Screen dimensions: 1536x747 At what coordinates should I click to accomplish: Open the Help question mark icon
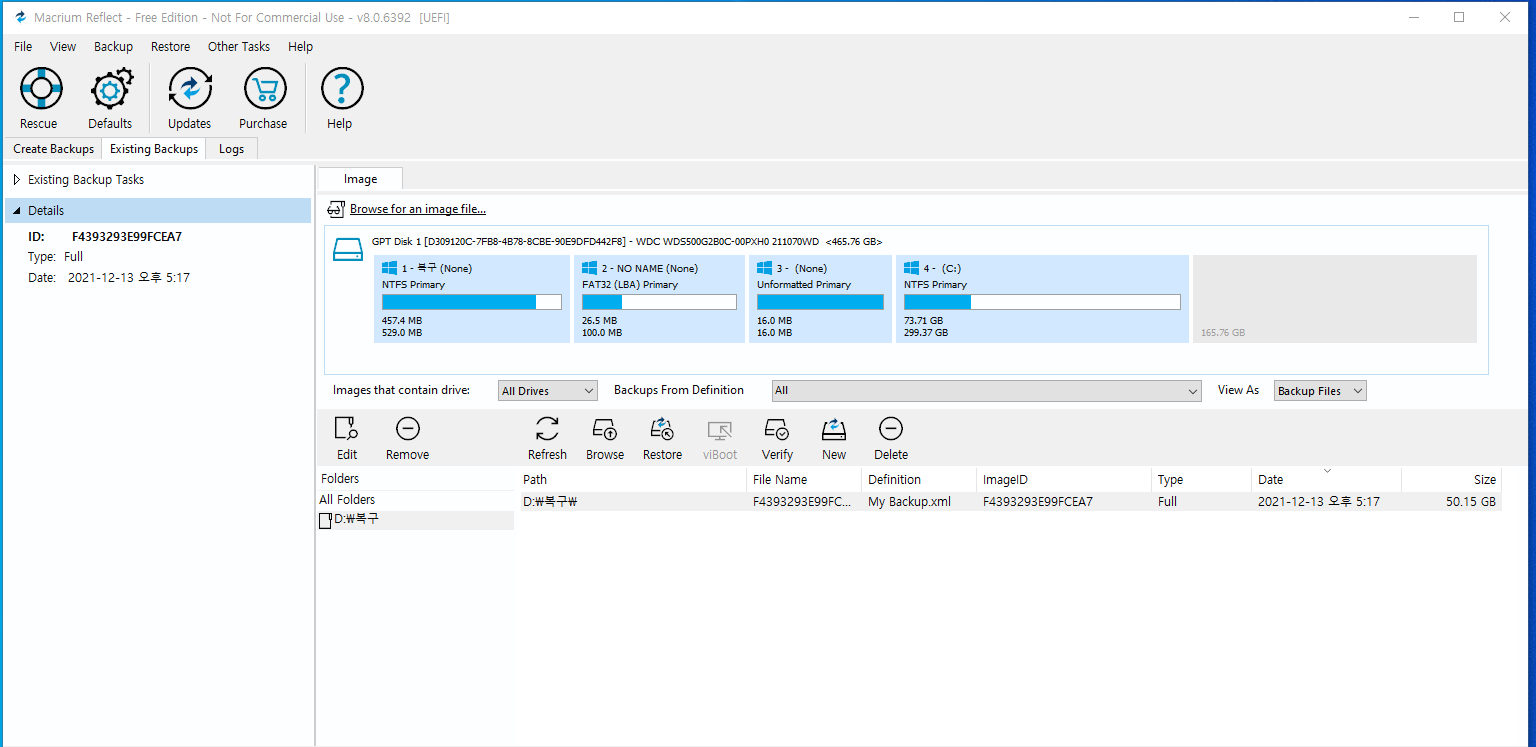(x=340, y=90)
